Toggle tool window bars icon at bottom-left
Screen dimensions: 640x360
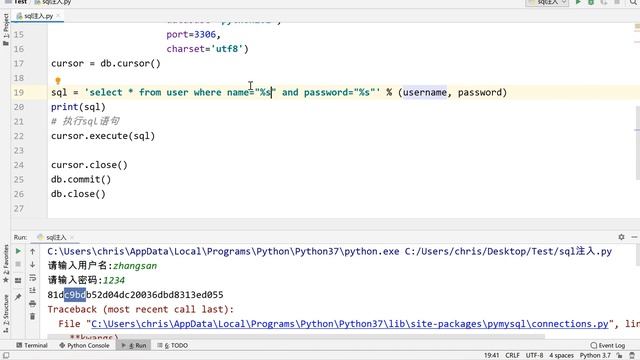pos(6,356)
